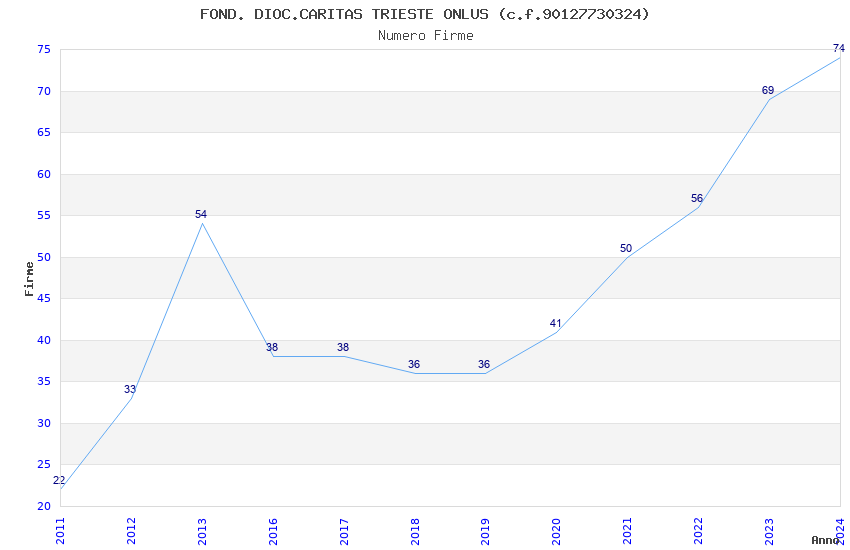Click y-axis tick label 50
This screenshot has height=550, width=850.
(x=44, y=257)
